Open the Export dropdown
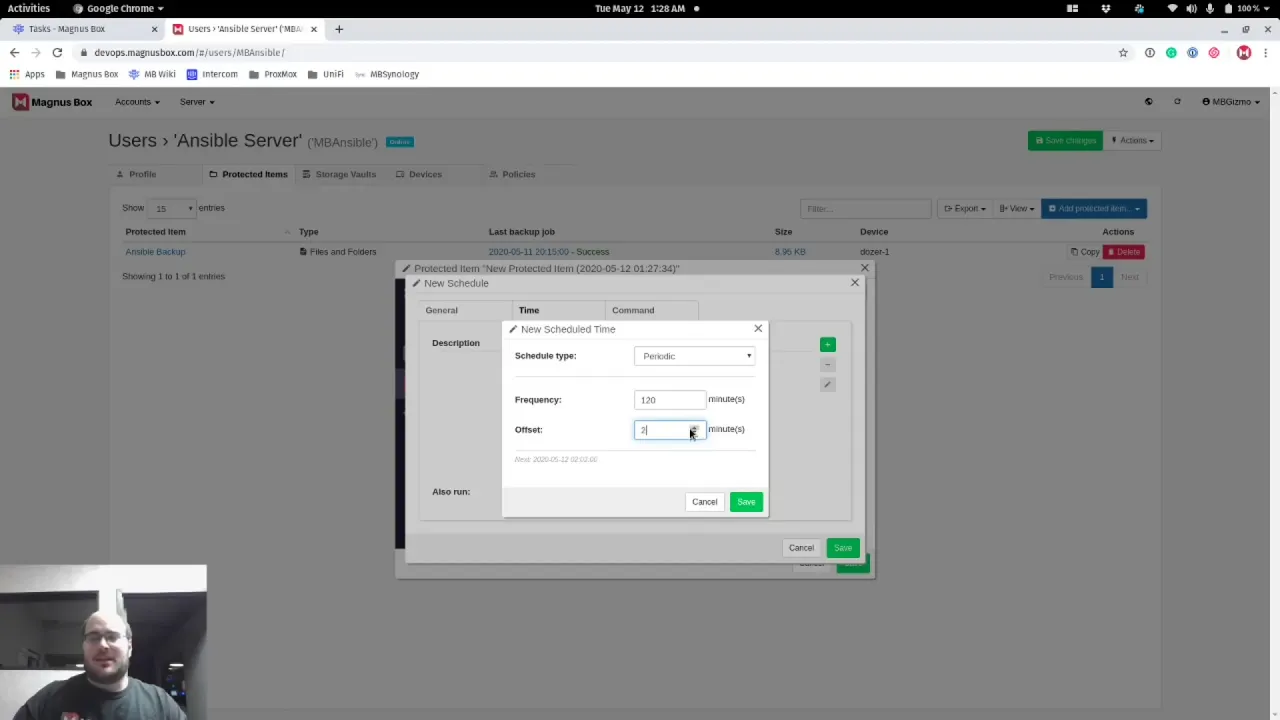Viewport: 1280px width, 720px height. click(964, 209)
